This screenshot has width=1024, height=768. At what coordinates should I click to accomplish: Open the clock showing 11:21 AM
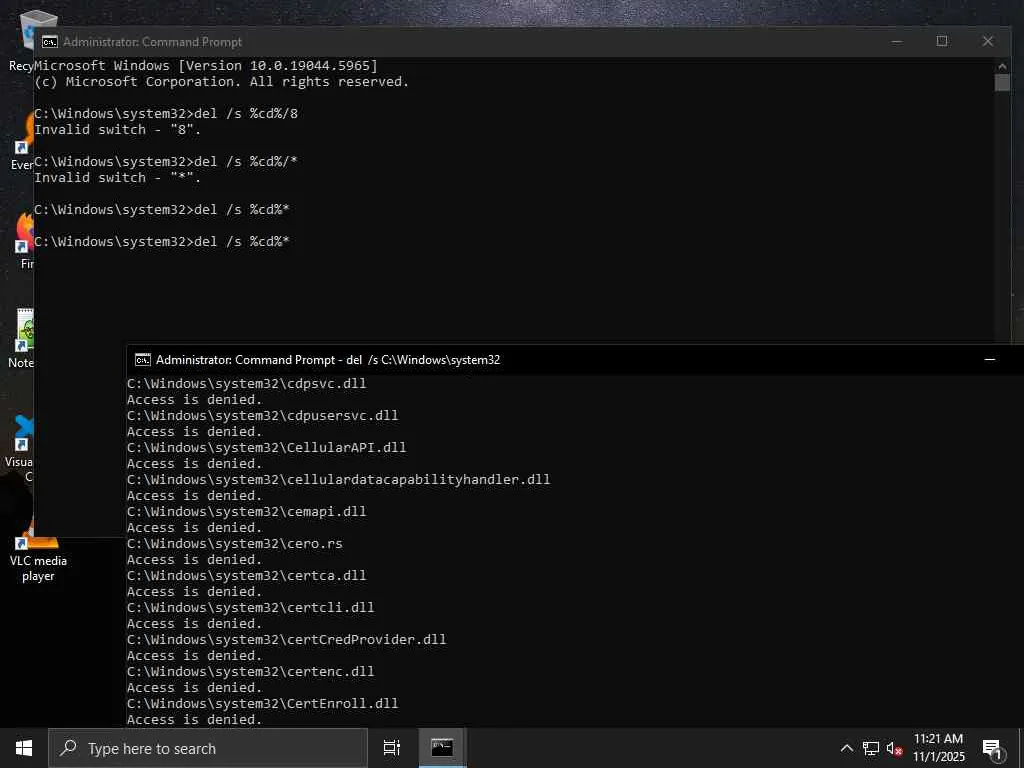[938, 748]
